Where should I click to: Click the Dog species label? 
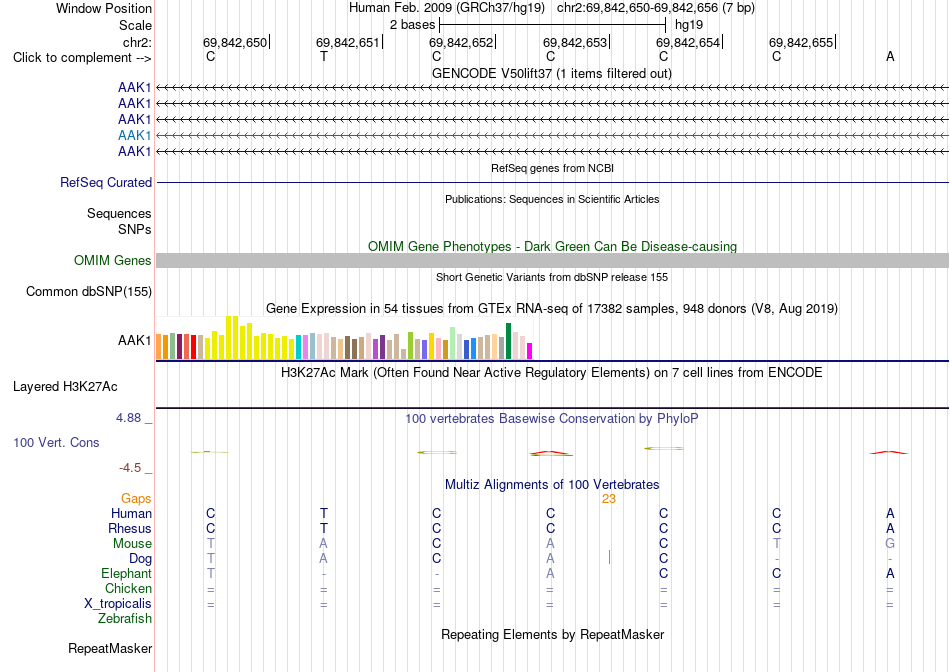pos(141,559)
